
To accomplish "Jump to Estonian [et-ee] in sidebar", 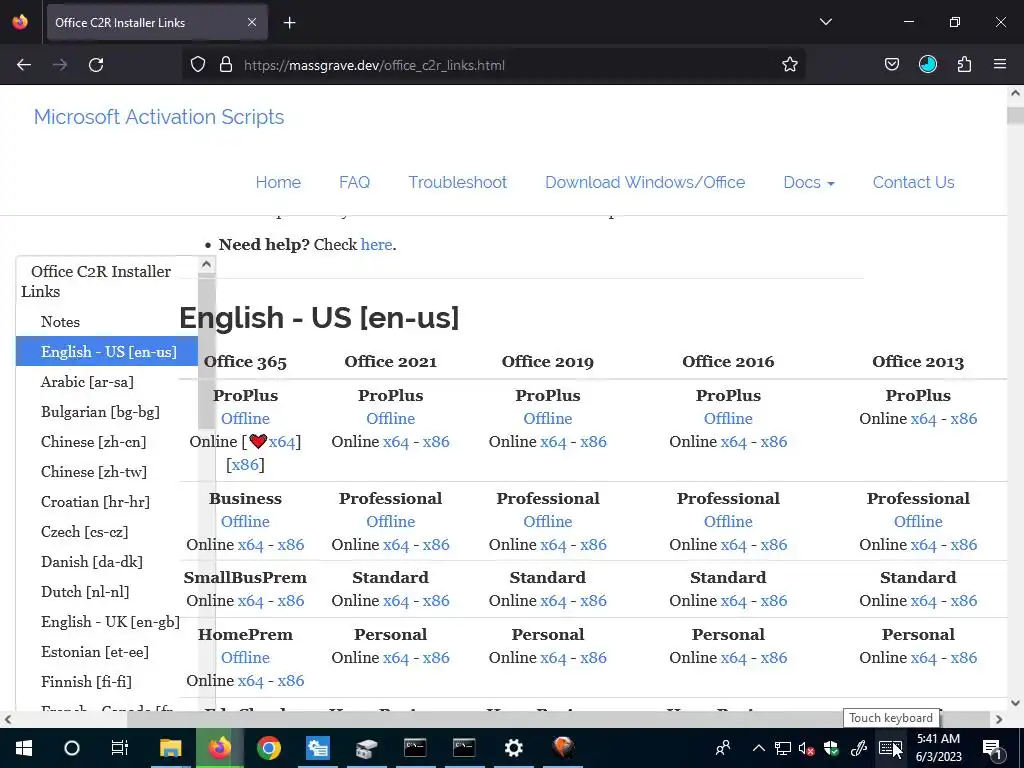I will coord(95,652).
